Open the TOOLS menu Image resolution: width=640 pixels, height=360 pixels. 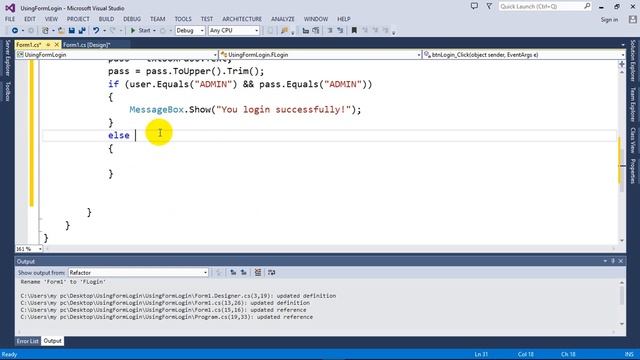(183, 19)
